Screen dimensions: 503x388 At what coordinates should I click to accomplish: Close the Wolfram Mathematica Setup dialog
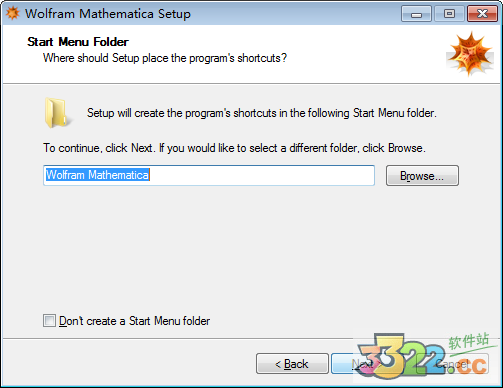pos(482,14)
